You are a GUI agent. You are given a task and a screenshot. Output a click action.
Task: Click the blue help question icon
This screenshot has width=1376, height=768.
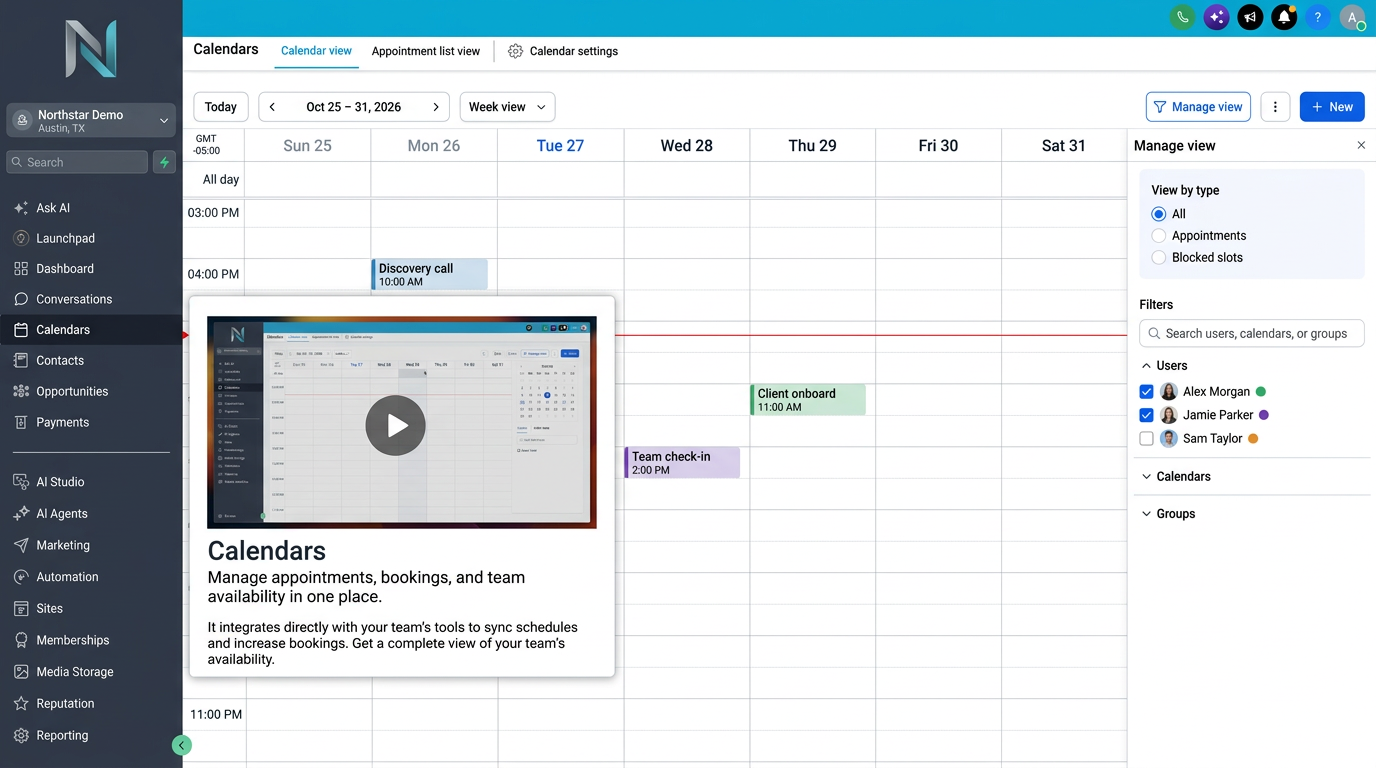[x=1318, y=17]
